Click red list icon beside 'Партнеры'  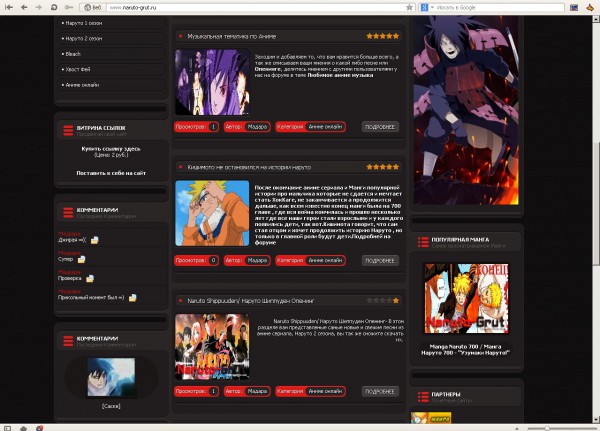tap(423, 397)
